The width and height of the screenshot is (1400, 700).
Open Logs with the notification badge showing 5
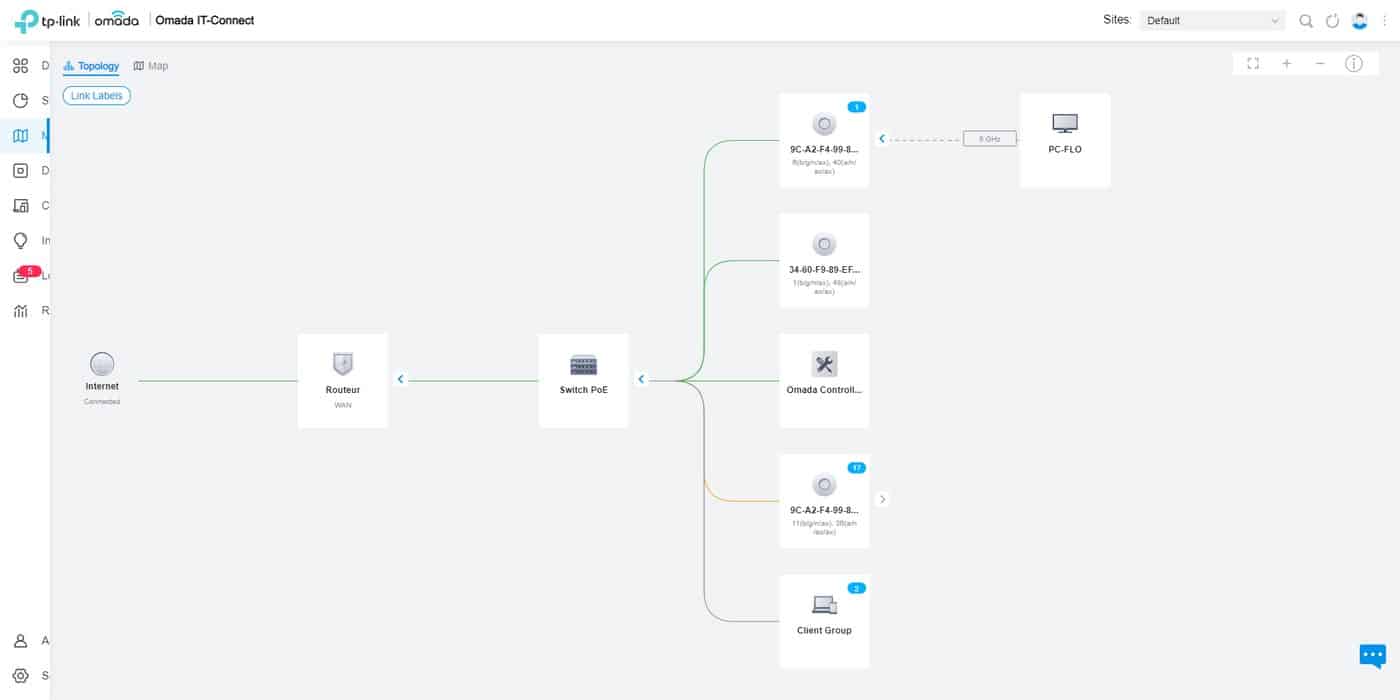[x=20, y=275]
